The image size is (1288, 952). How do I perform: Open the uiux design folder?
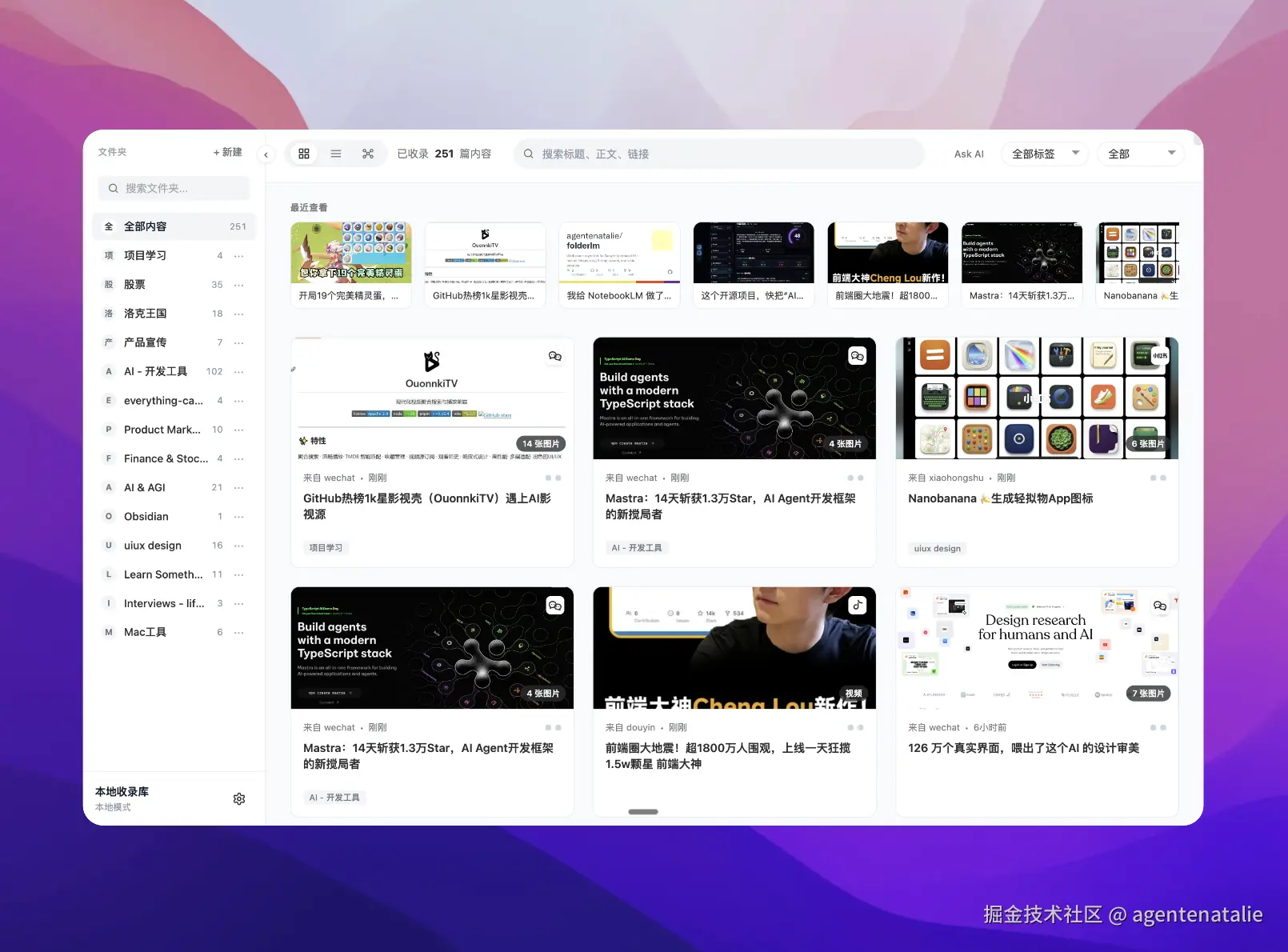[174, 546]
